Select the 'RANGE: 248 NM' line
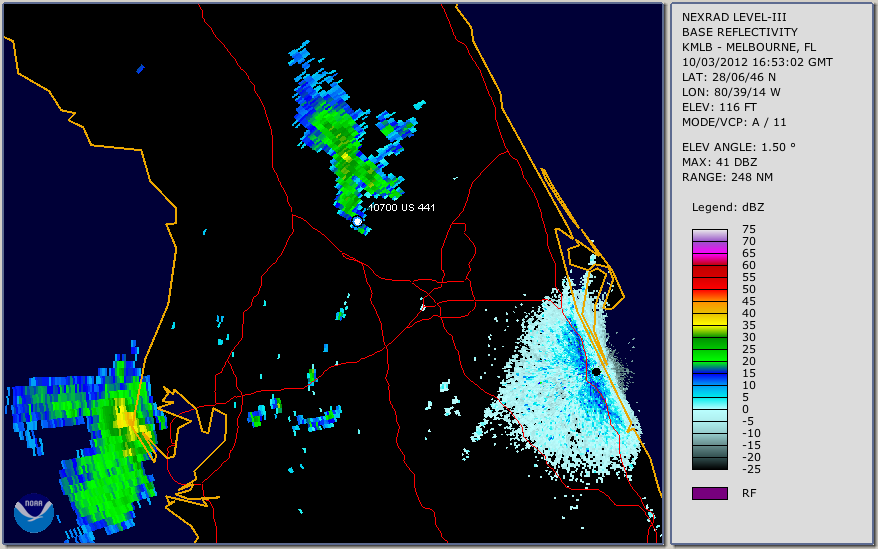Image resolution: width=878 pixels, height=549 pixels. click(727, 177)
